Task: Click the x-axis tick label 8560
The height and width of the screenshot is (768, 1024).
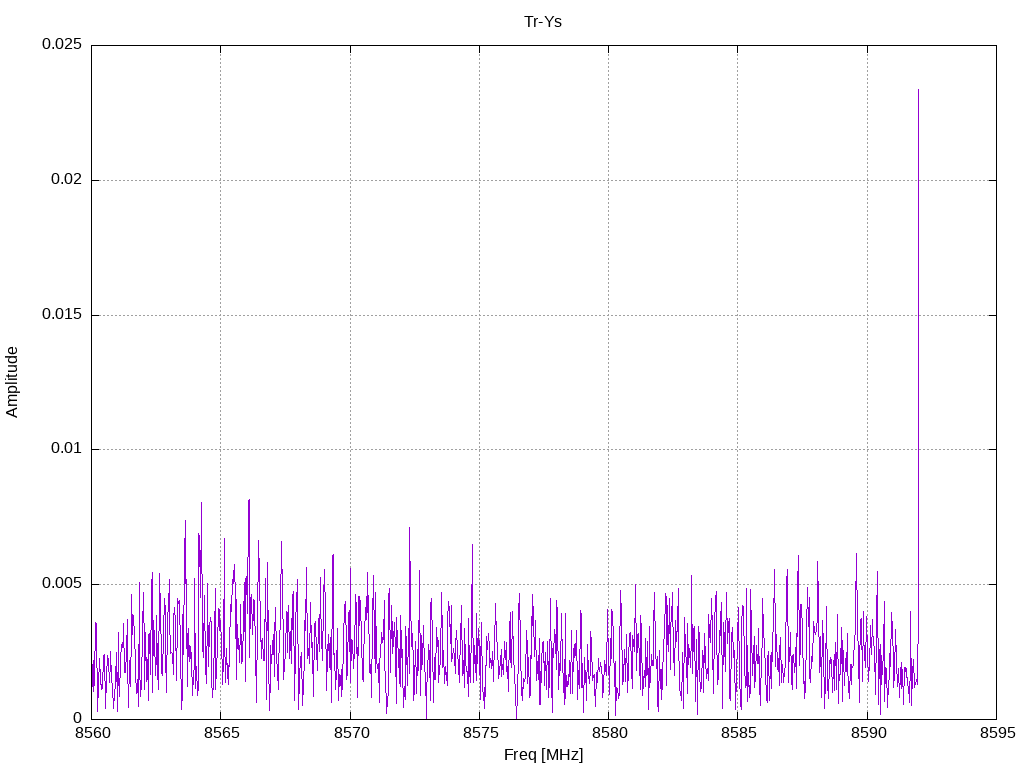Action: (92, 733)
